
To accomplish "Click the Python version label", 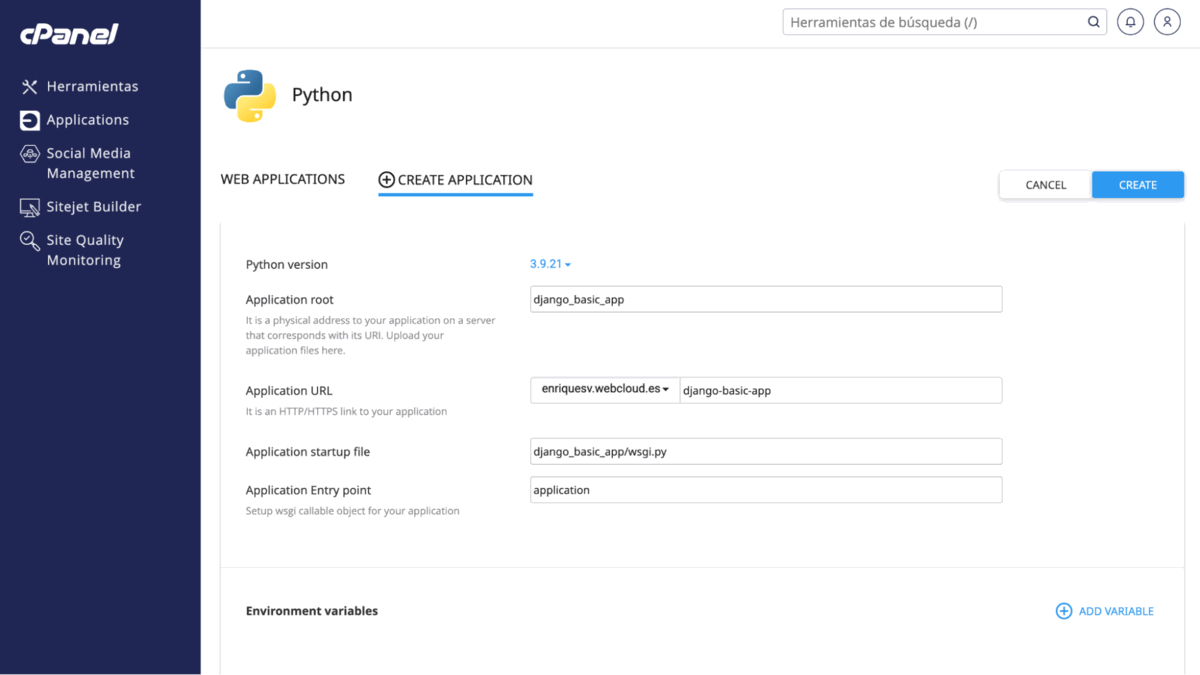I will [x=287, y=265].
